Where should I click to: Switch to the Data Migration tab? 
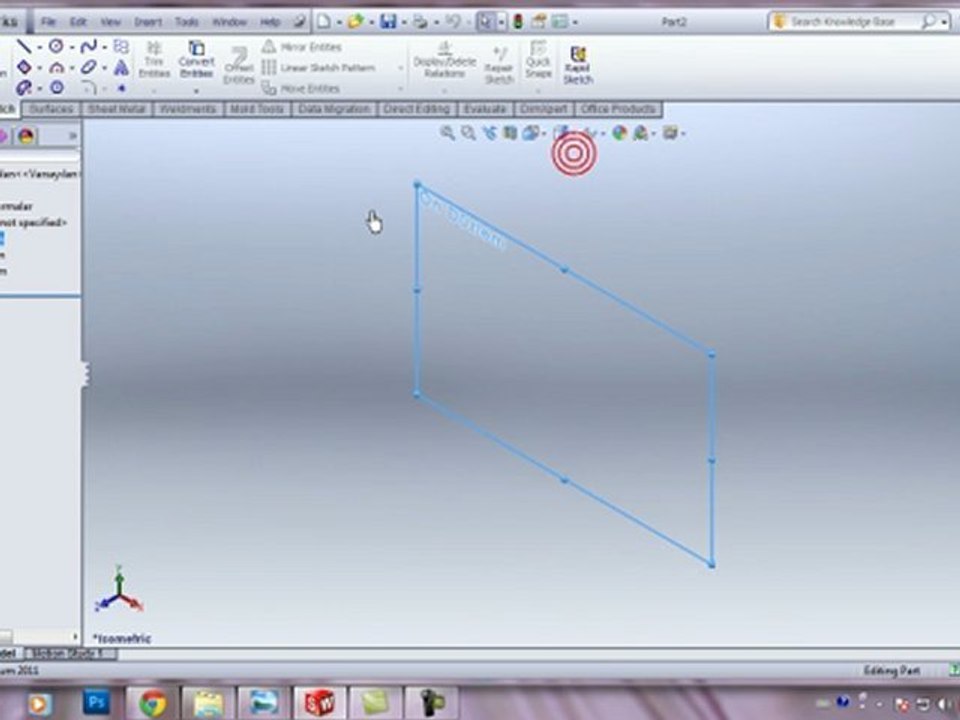point(334,110)
